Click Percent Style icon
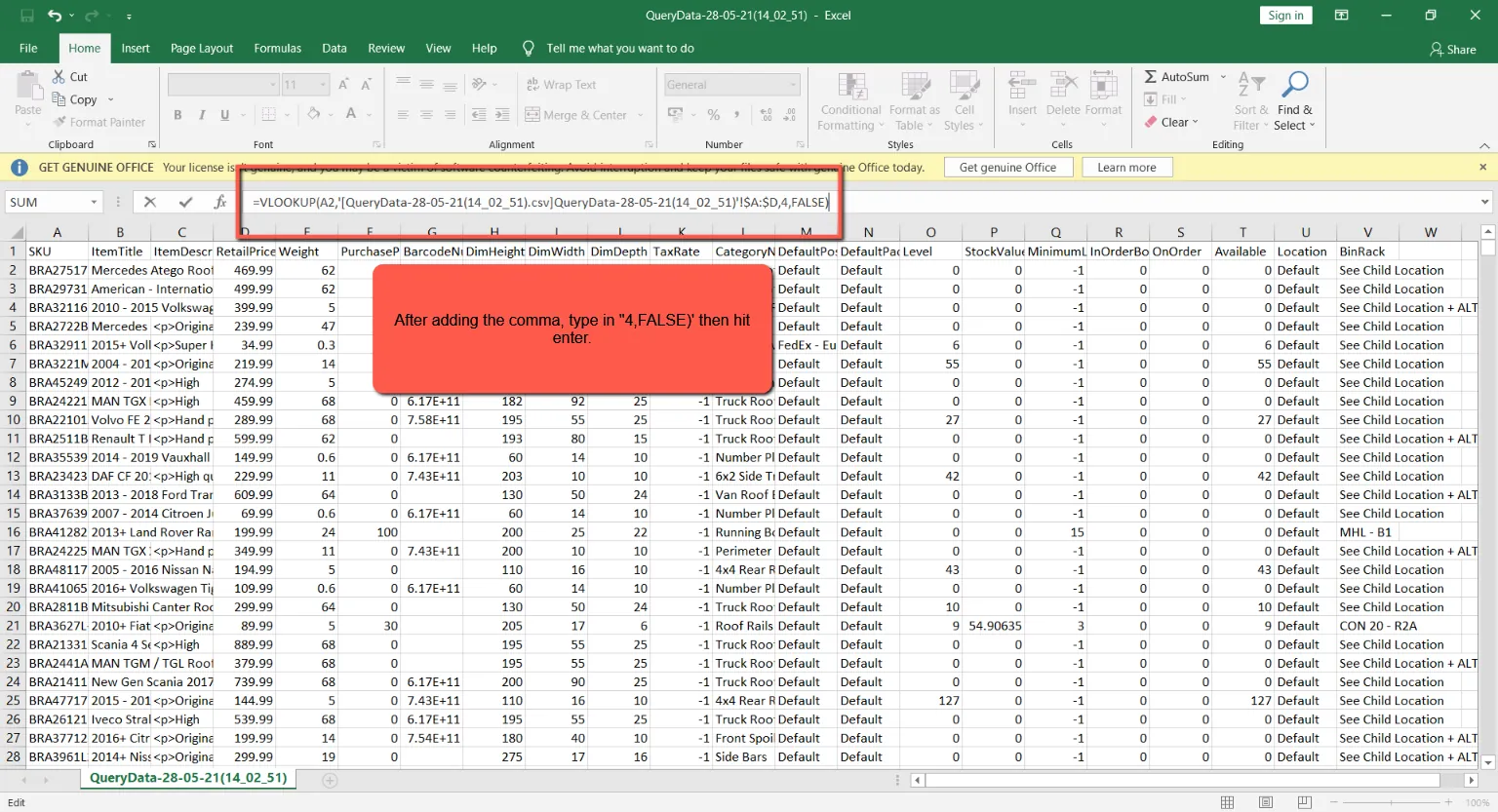 coord(713,115)
